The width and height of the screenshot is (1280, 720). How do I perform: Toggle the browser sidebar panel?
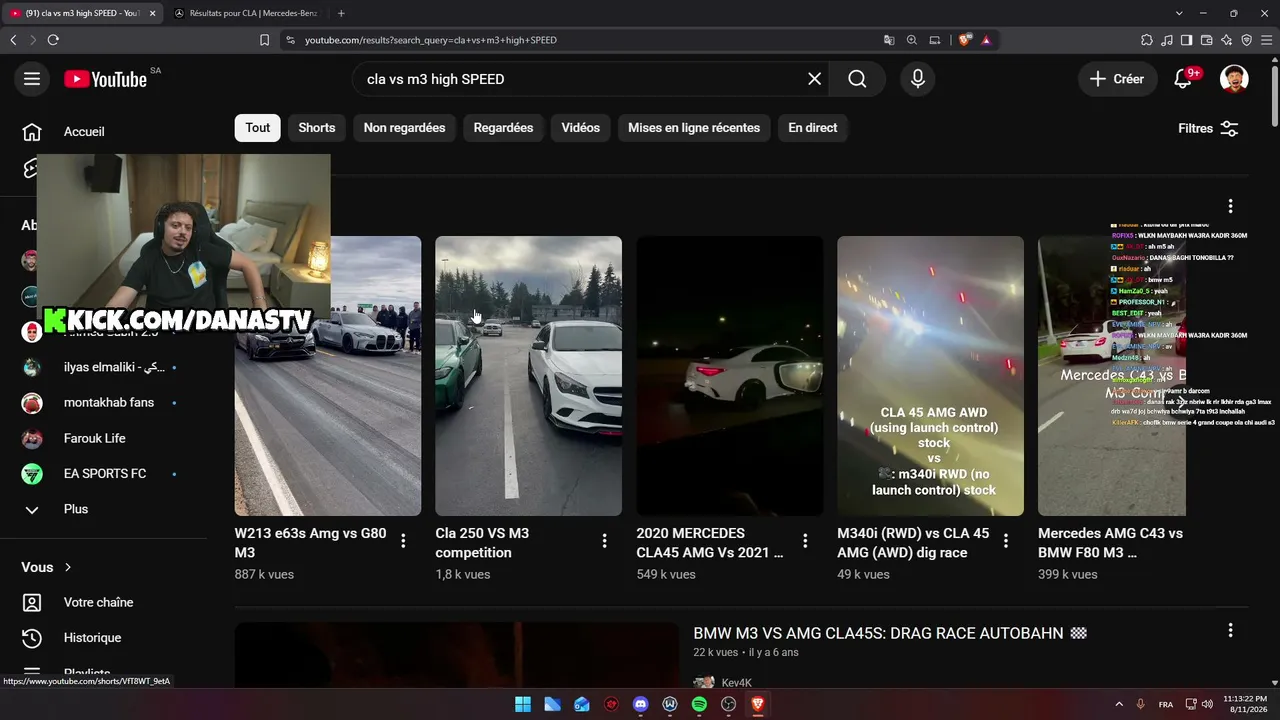(x=1186, y=40)
